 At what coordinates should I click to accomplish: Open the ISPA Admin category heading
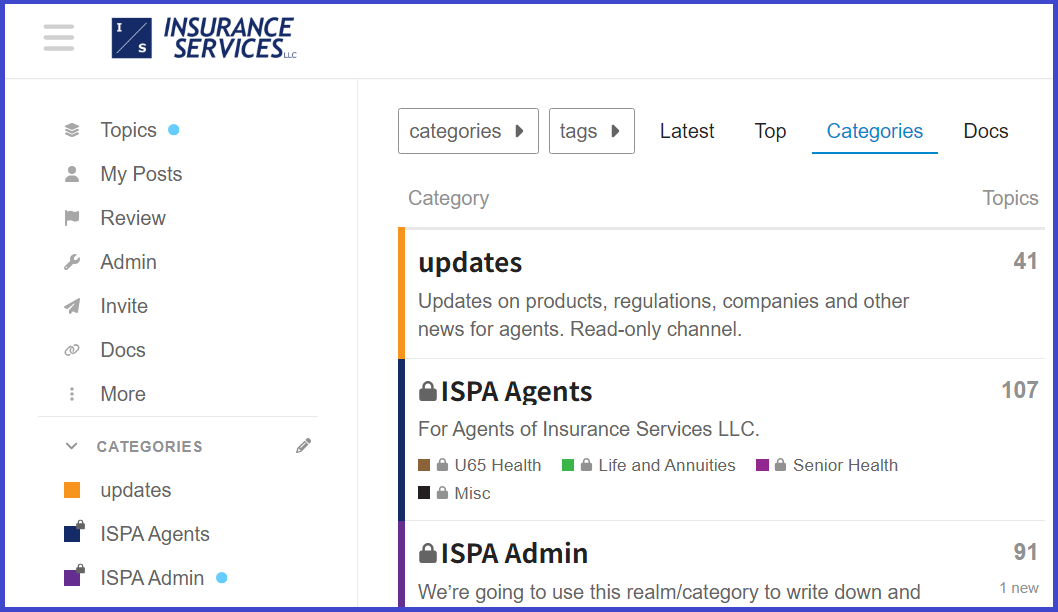coord(514,553)
